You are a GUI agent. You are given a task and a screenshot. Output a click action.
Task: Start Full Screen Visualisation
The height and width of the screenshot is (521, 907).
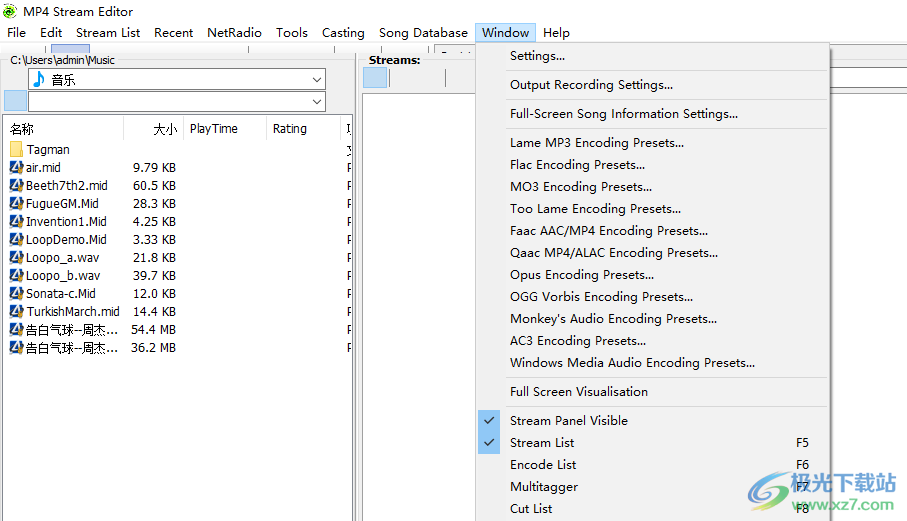[x=652, y=391]
